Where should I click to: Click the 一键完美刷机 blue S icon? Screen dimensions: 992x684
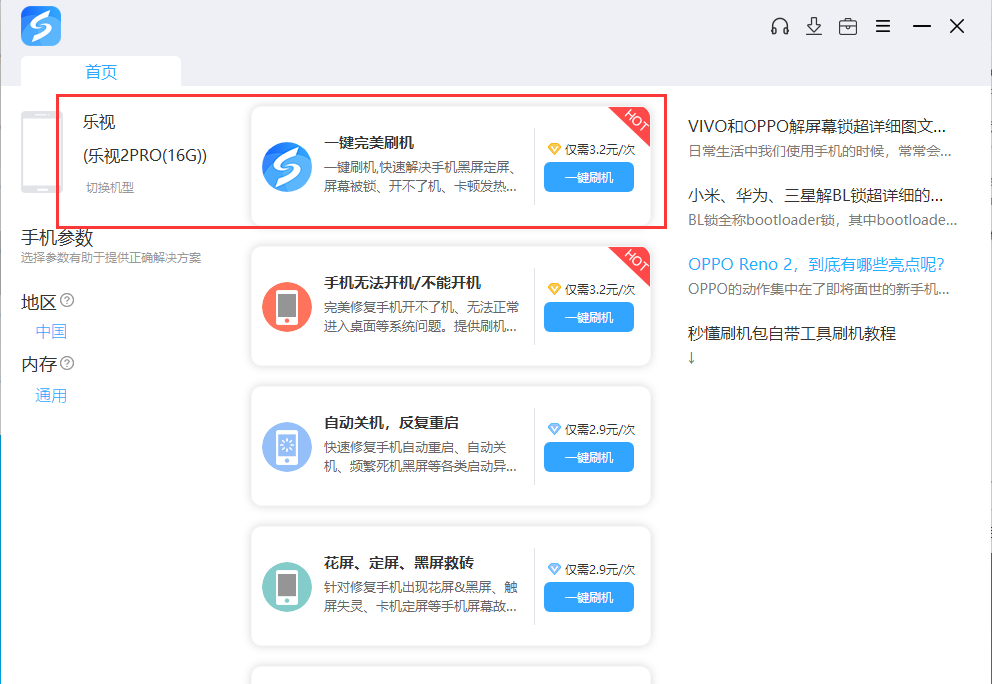(287, 167)
